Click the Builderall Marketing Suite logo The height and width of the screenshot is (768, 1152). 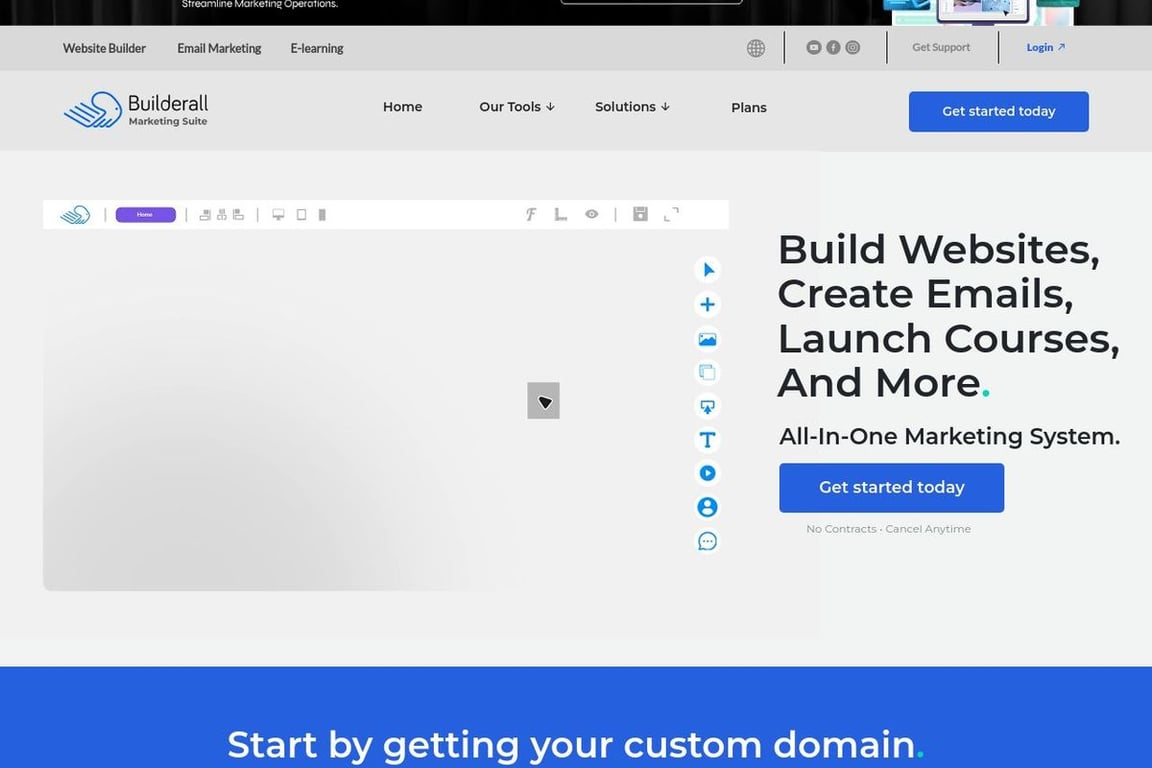136,110
